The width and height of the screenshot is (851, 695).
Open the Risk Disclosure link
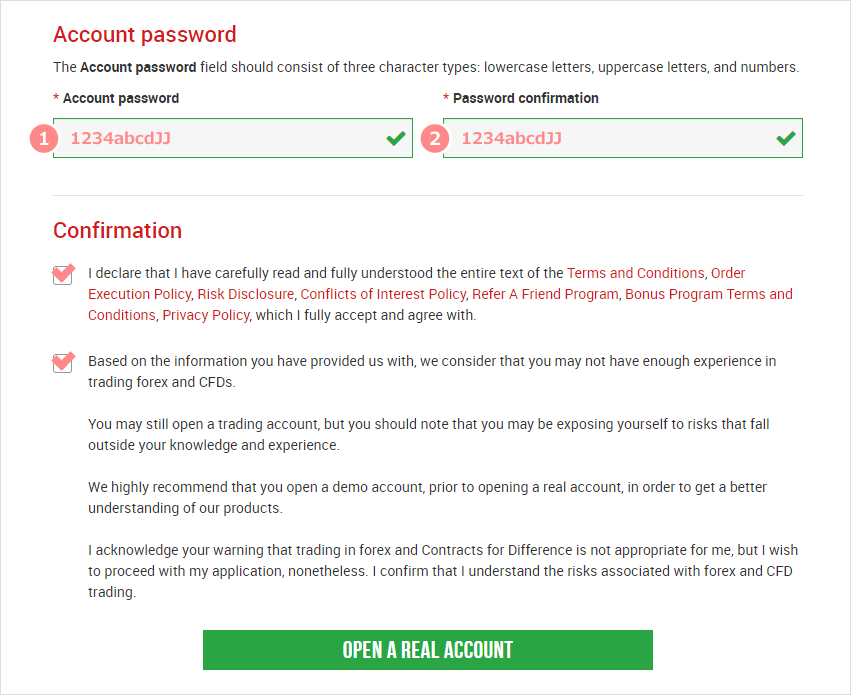tap(245, 294)
